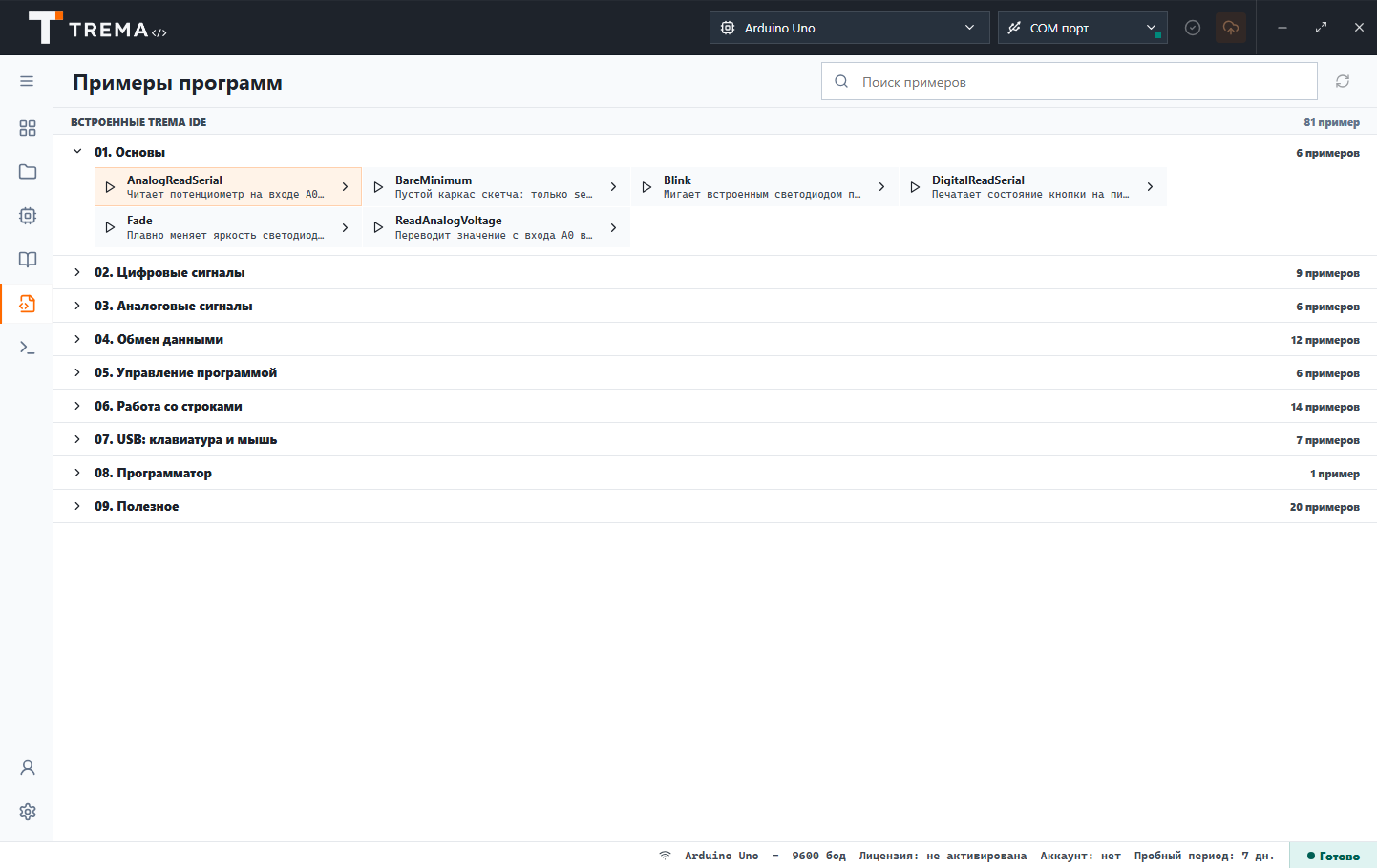Open BareMinimum details chevron

pyautogui.click(x=614, y=187)
